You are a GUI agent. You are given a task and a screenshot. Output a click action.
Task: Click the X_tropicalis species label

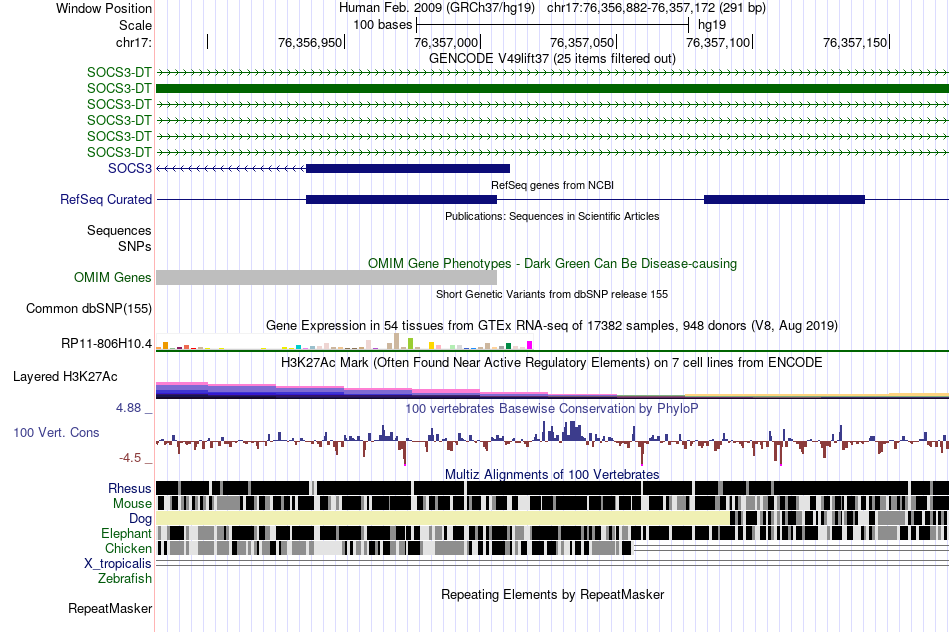(118, 564)
